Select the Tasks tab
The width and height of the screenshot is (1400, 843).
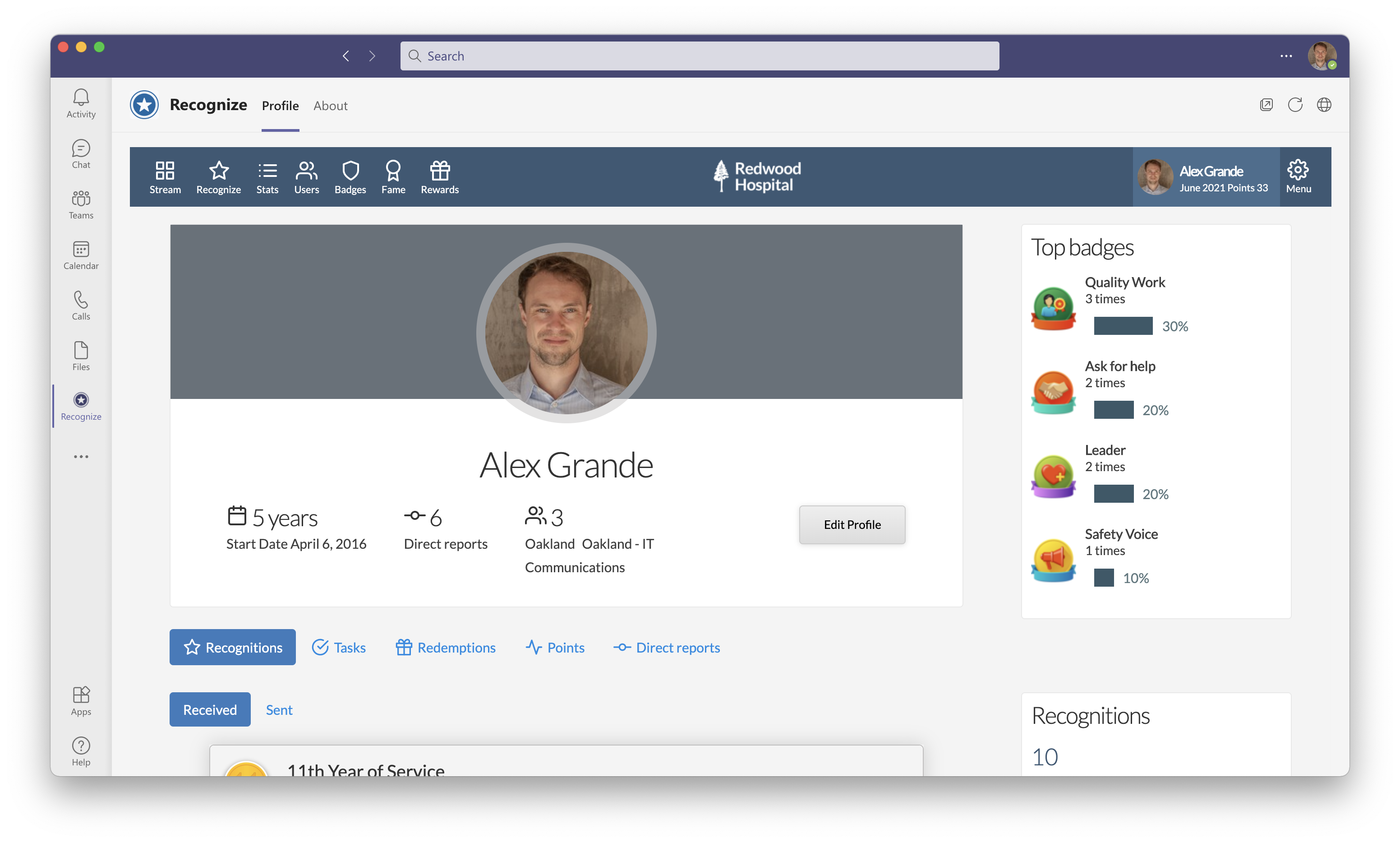(x=339, y=647)
